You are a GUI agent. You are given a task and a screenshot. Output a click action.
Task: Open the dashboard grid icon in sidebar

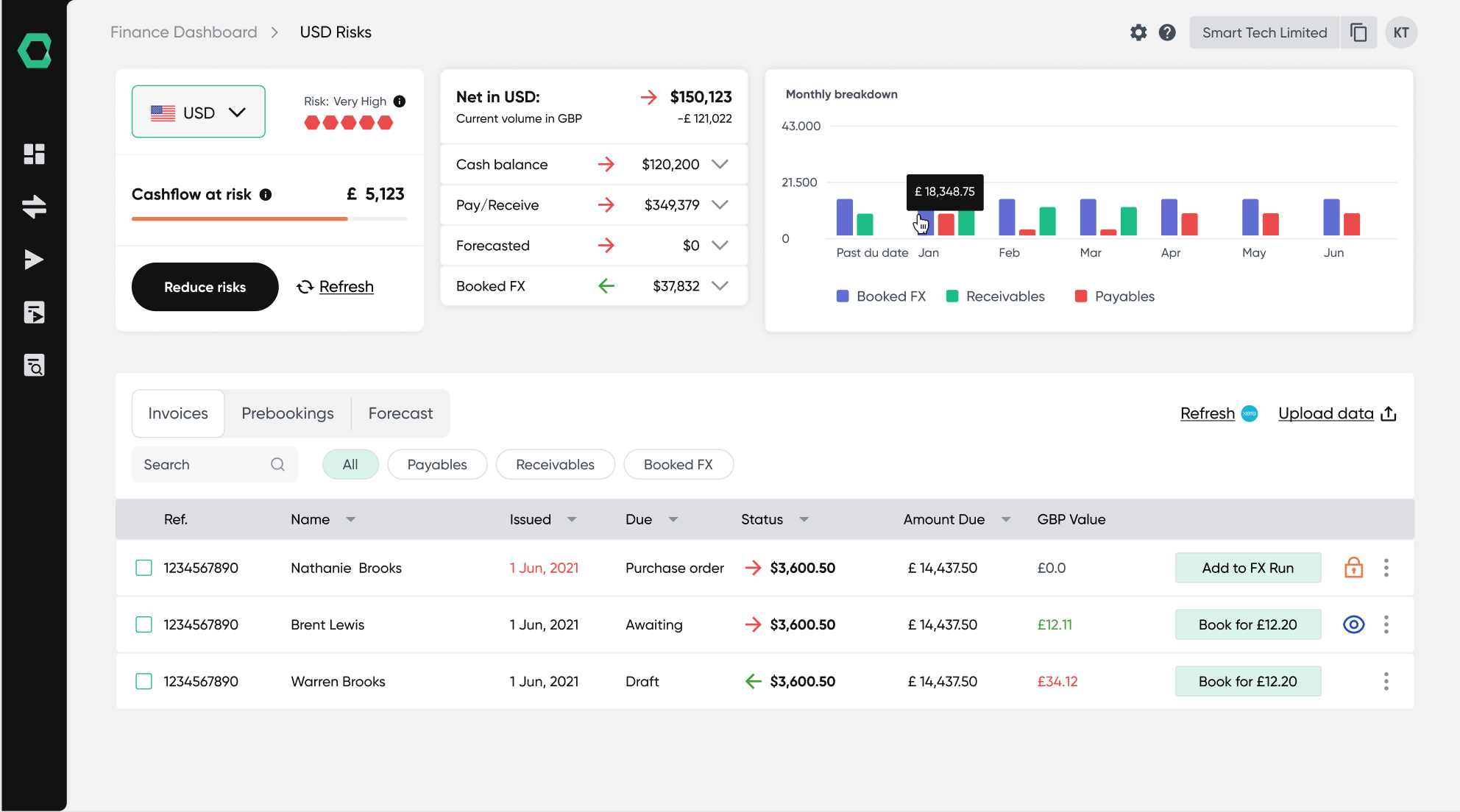click(x=34, y=154)
